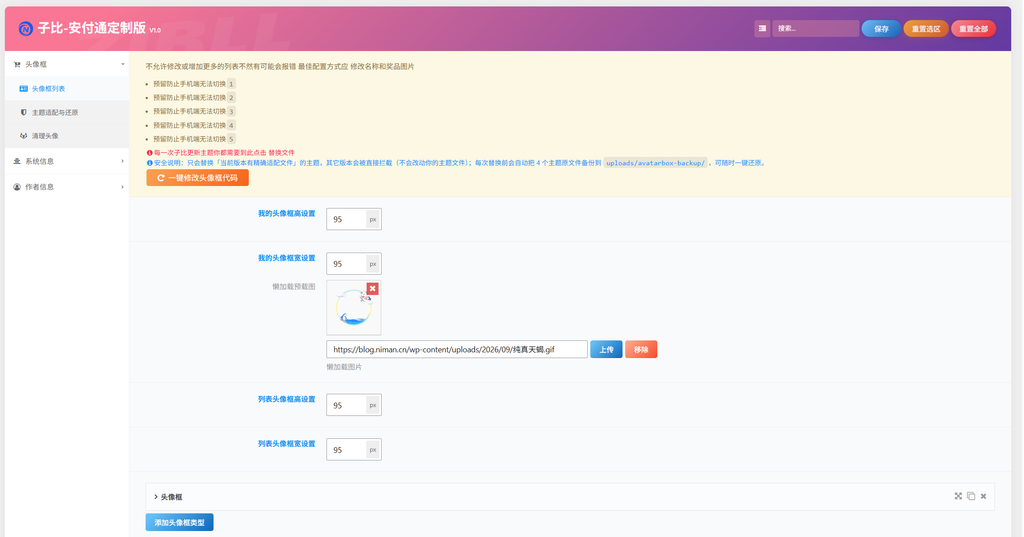
Task: Focus the 列表头像框高设置 value field
Action: [x=346, y=405]
